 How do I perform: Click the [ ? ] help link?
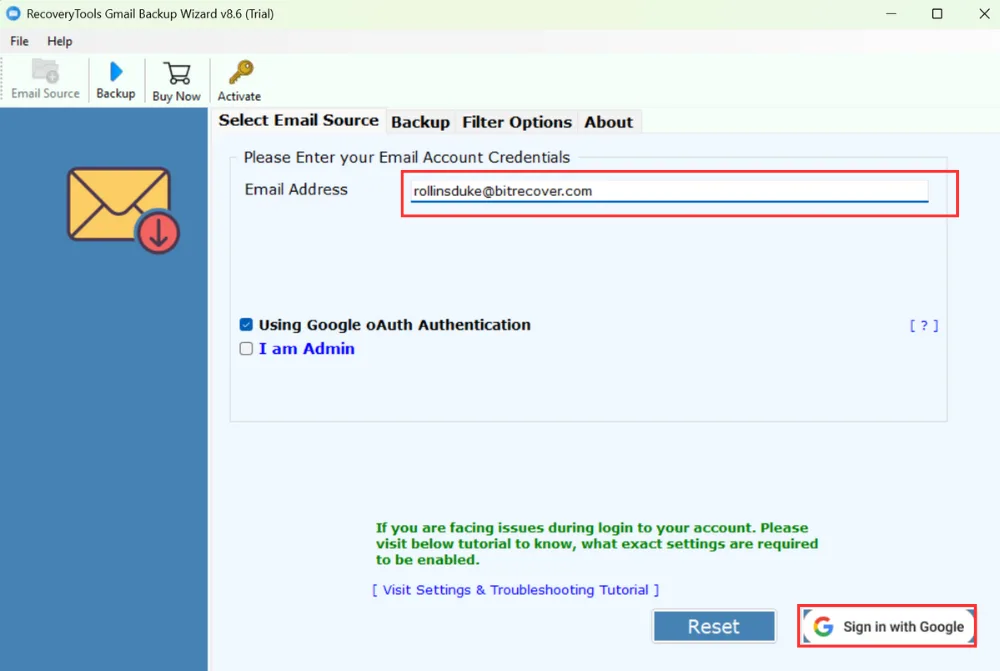point(923,326)
